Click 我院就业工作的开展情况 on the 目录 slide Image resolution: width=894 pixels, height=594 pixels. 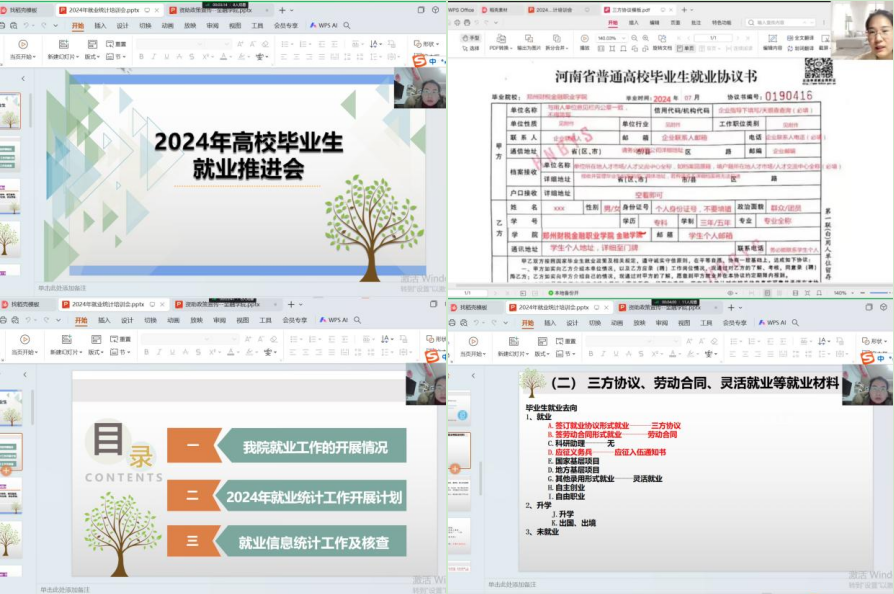pos(315,447)
